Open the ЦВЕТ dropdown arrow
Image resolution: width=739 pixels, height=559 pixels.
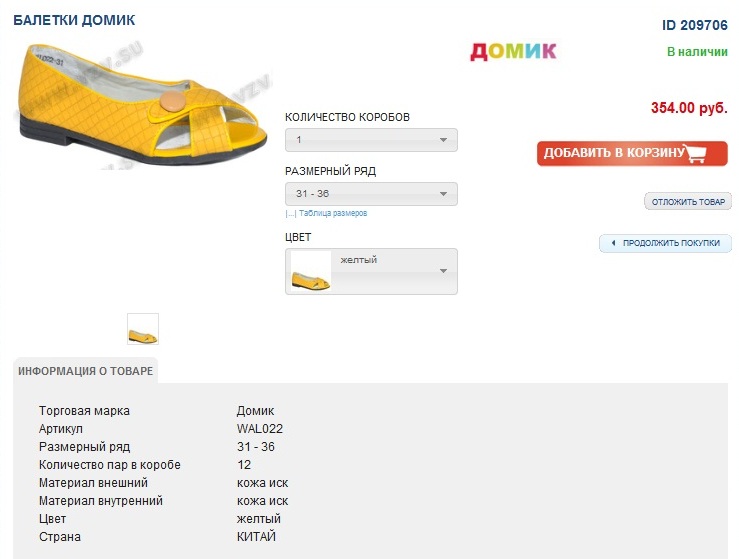(443, 271)
